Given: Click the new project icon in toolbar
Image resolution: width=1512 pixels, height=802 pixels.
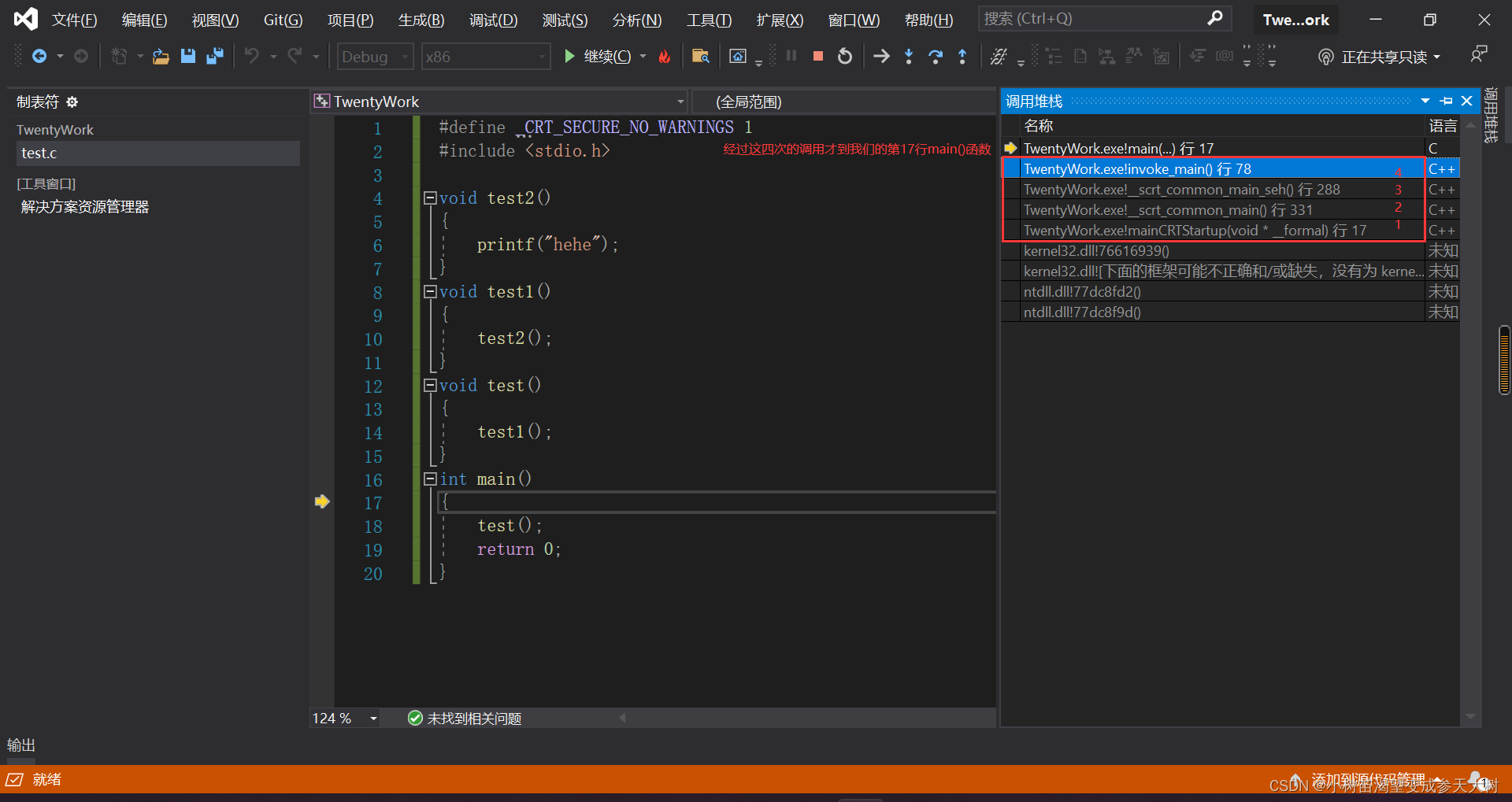Looking at the screenshot, I should click(119, 56).
